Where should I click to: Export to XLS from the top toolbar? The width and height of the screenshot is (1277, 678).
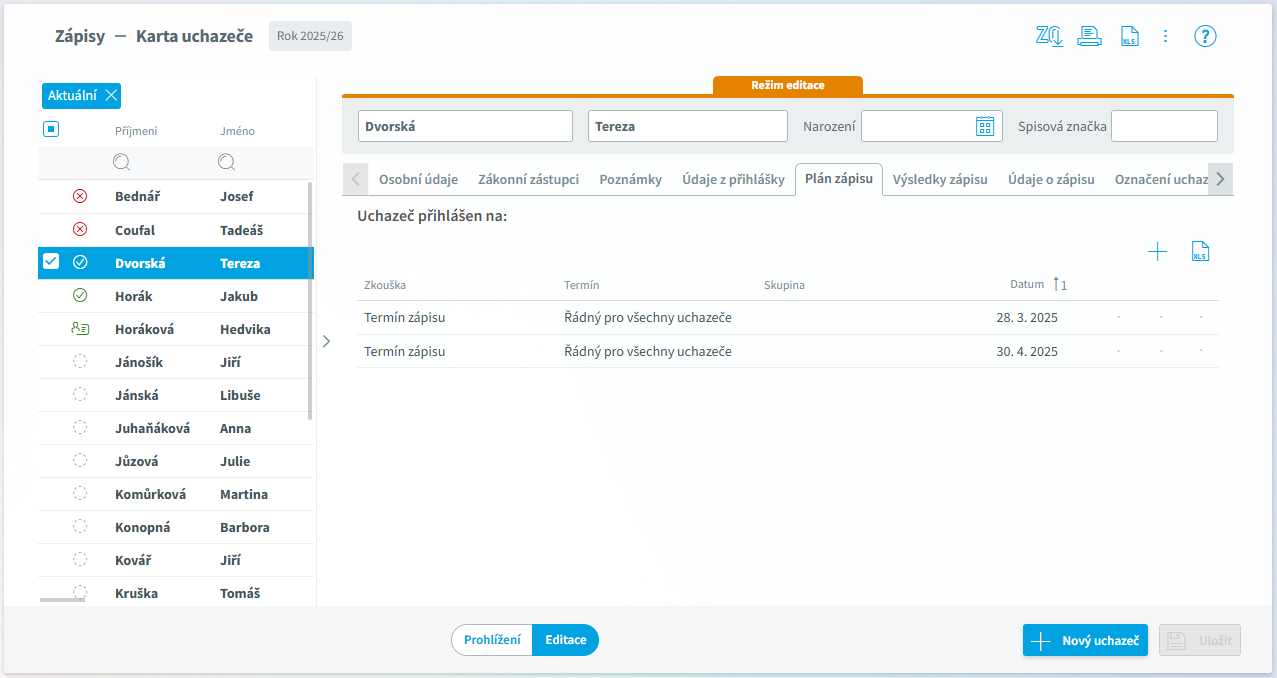tap(1130, 36)
